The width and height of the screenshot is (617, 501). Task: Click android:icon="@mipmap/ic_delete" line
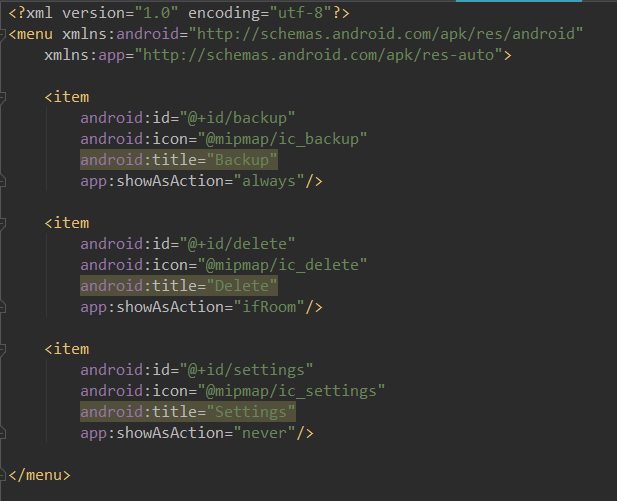[x=224, y=265]
